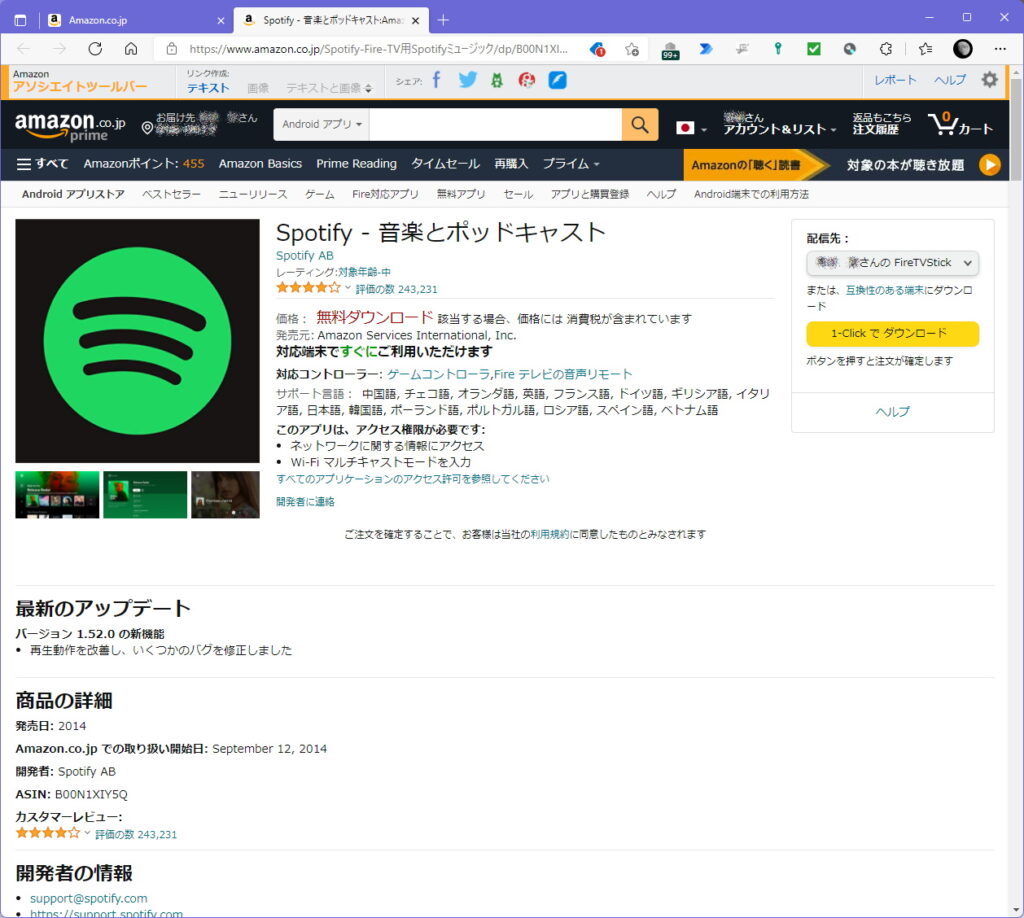This screenshot has width=1024, height=918.
Task: Click the large Spotify logo image
Action: 137,341
